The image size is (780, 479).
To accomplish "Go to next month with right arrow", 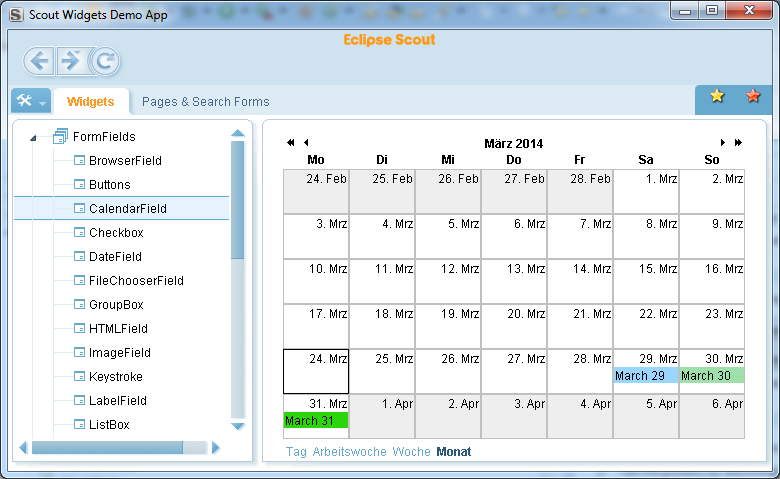I will (722, 143).
